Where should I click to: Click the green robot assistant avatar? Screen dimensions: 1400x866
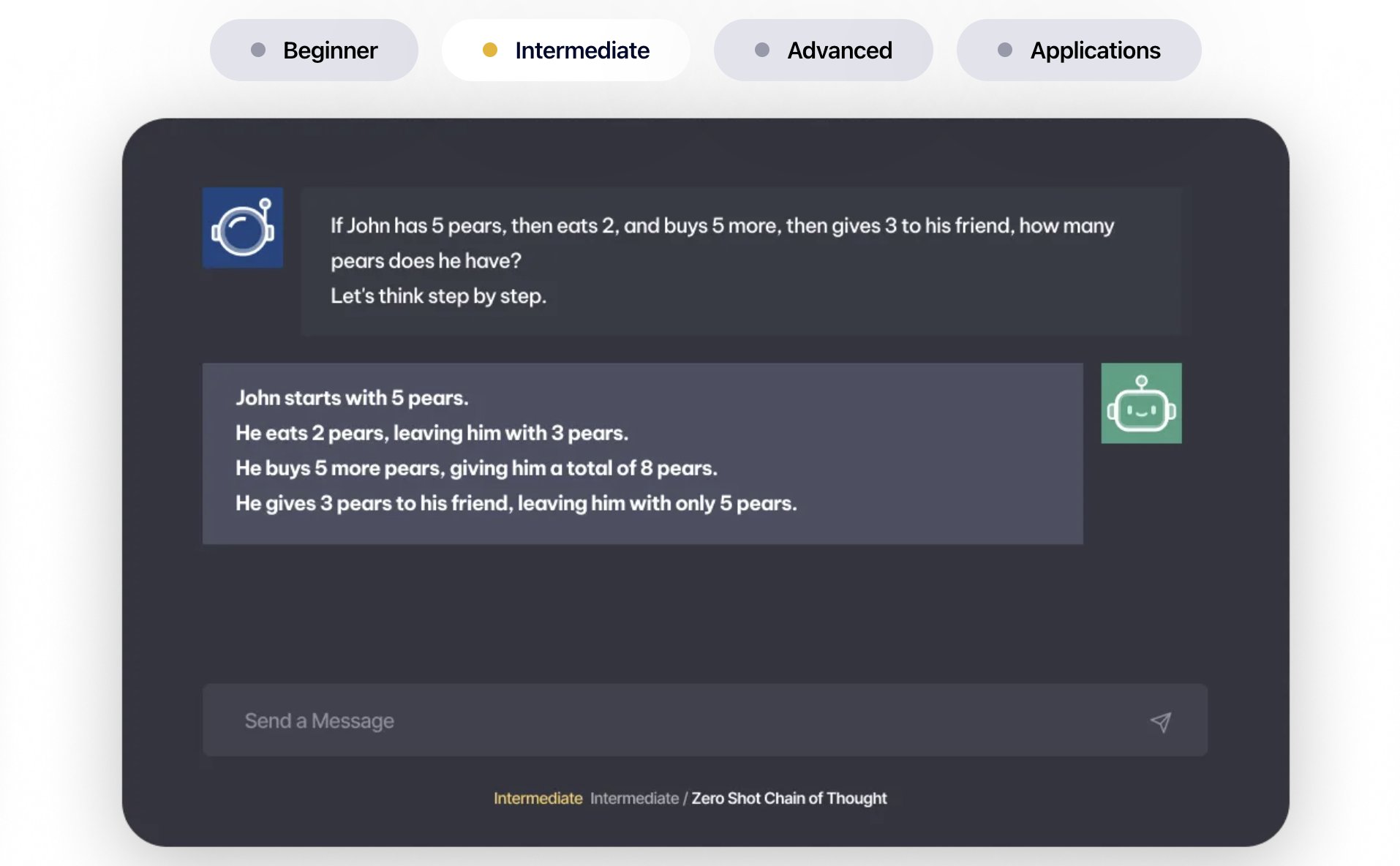(1140, 403)
